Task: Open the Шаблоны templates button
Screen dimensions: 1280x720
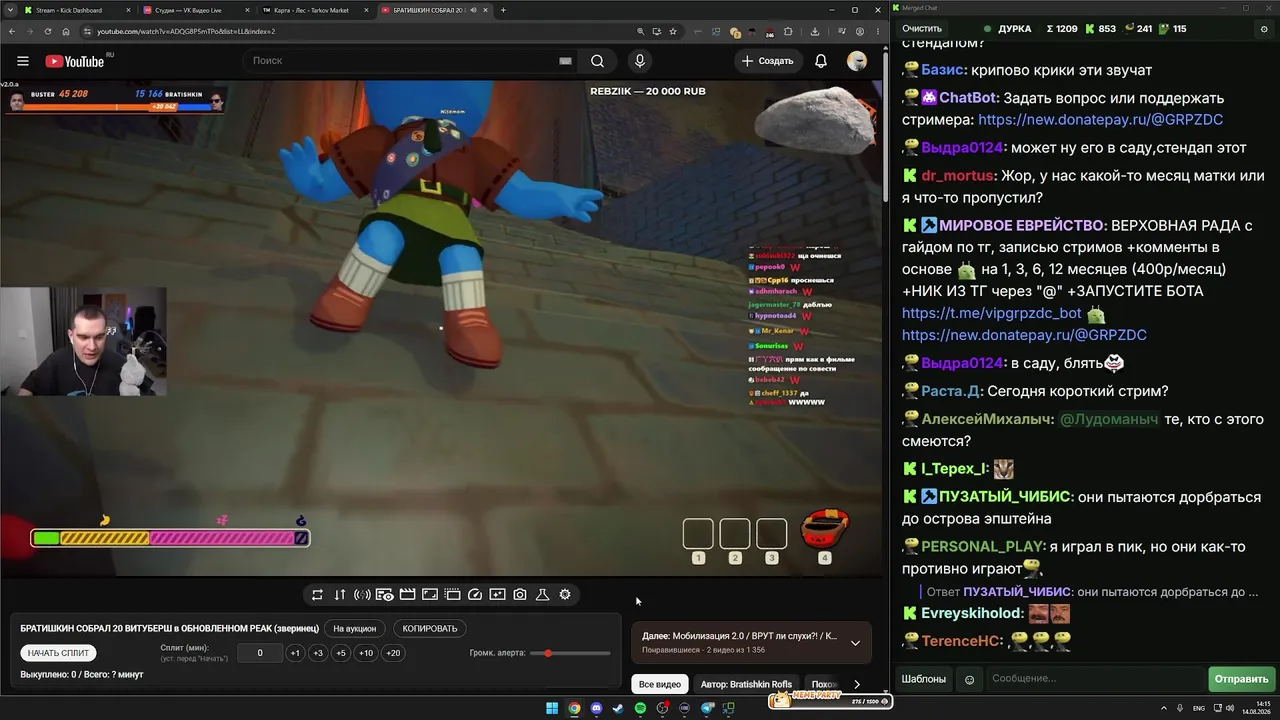Action: (924, 679)
